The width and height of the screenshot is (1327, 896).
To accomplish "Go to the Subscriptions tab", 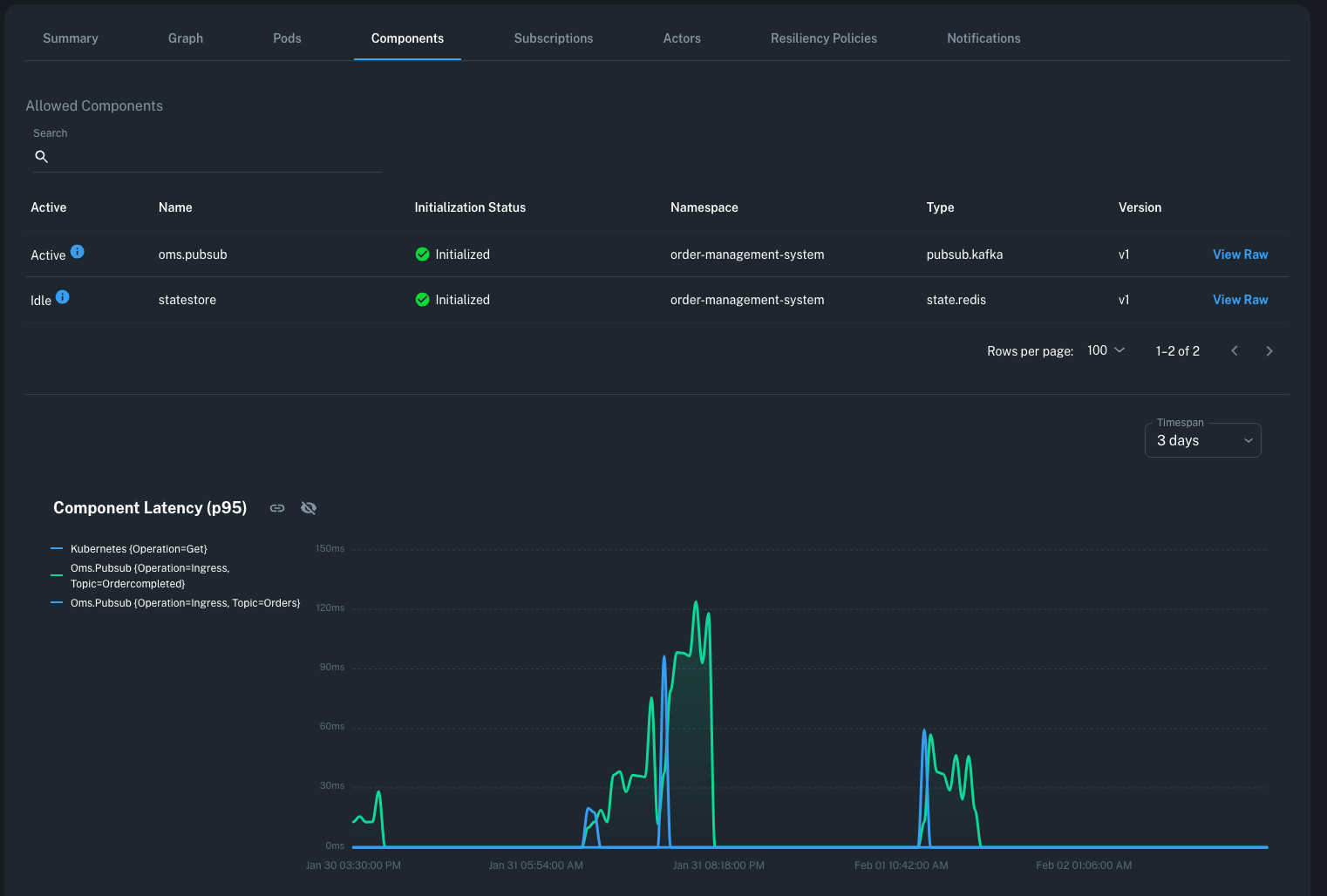I will click(x=554, y=38).
